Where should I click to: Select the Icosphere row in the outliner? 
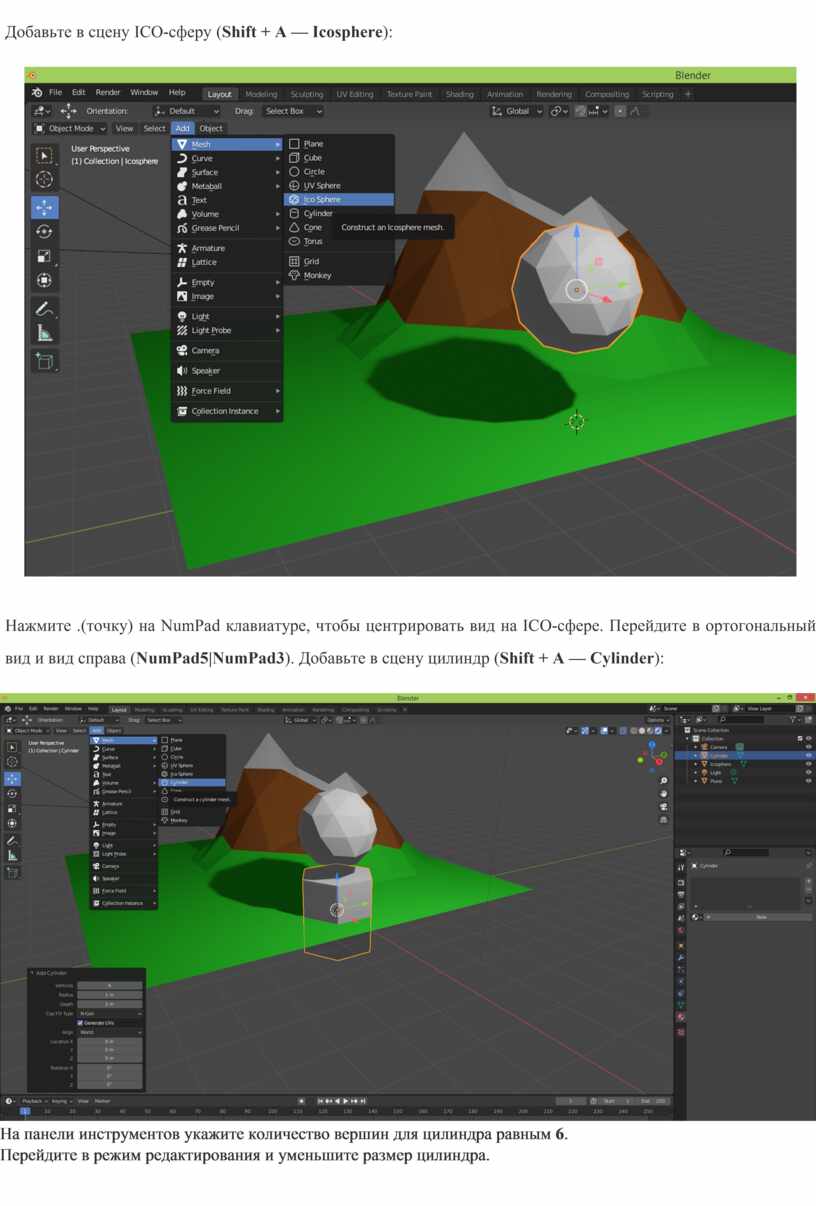pos(745,764)
